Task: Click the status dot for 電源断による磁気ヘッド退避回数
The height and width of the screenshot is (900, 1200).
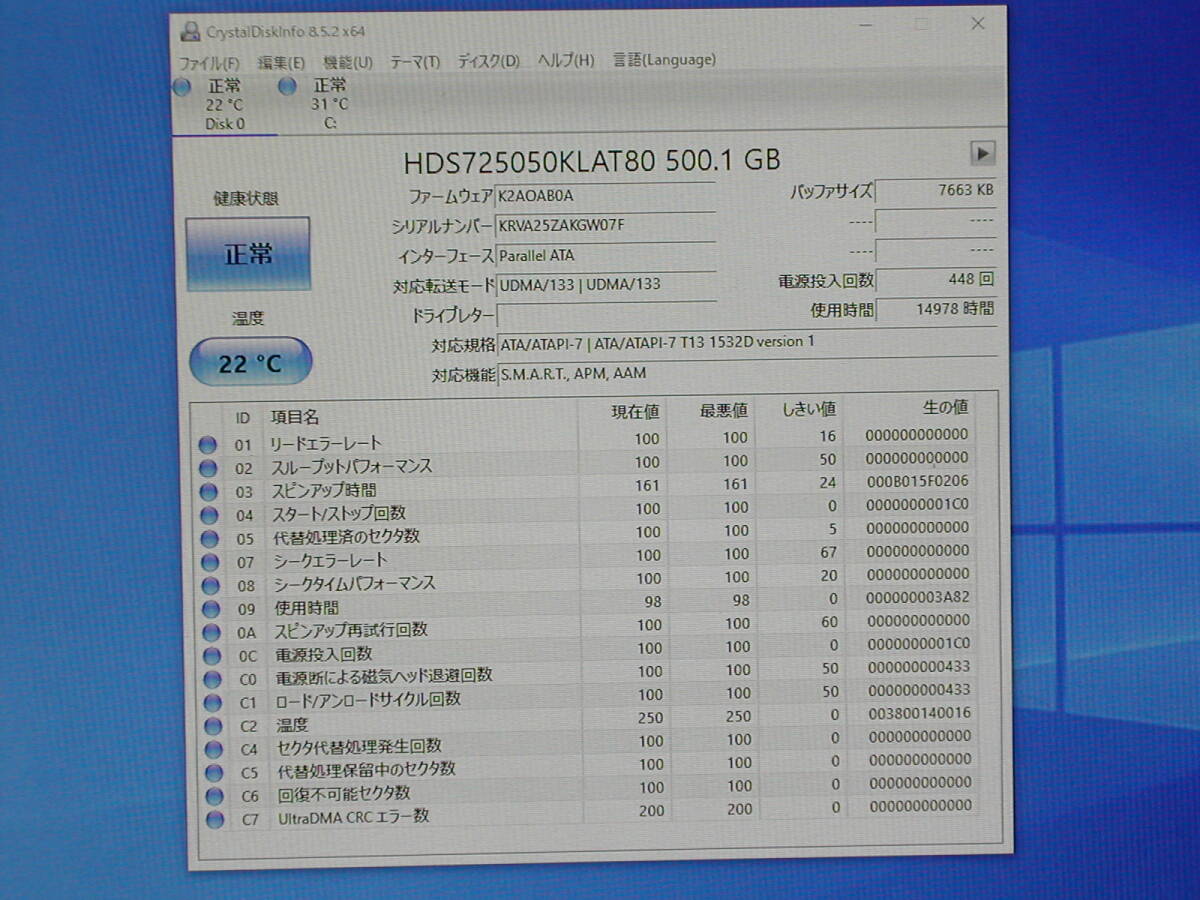Action: coord(212,679)
